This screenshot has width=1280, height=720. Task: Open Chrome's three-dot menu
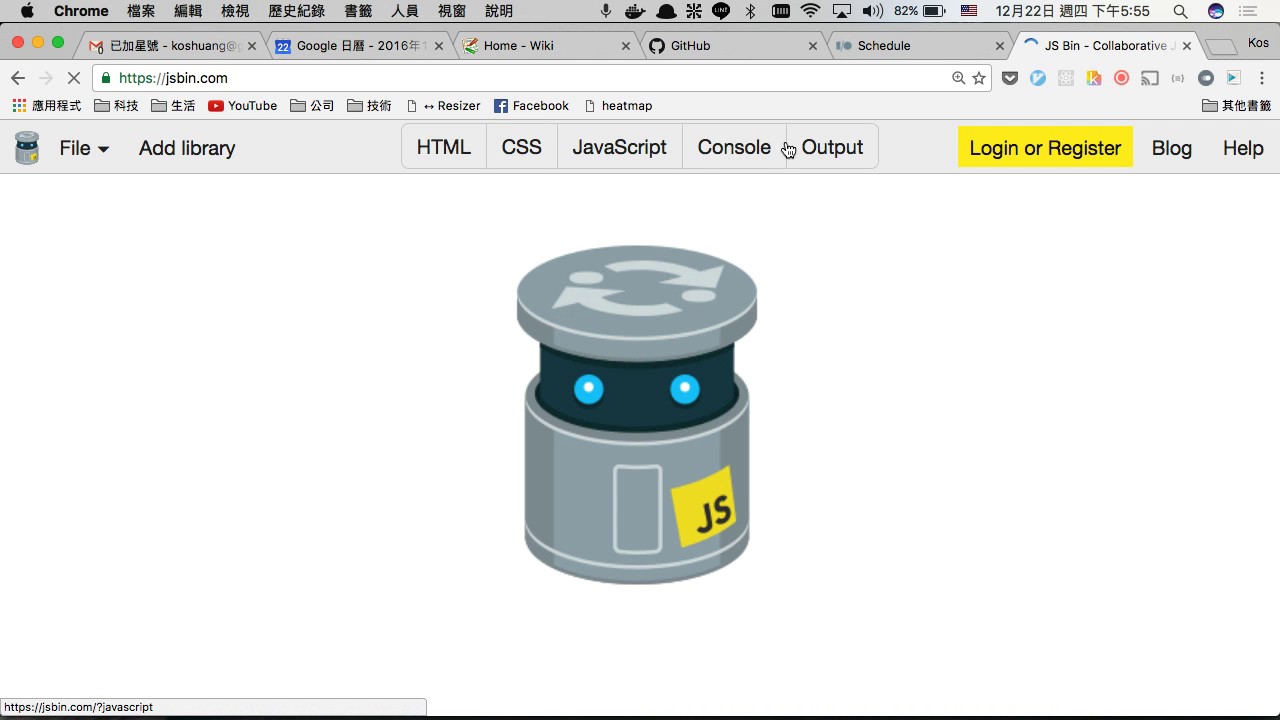click(1261, 78)
